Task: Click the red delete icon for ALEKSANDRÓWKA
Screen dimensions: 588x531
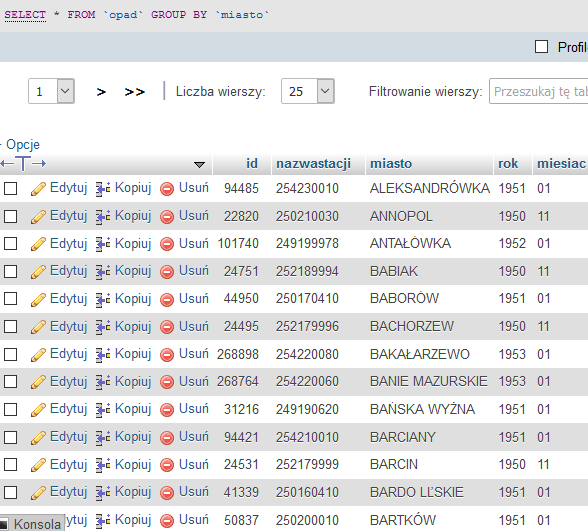Action: (167, 189)
